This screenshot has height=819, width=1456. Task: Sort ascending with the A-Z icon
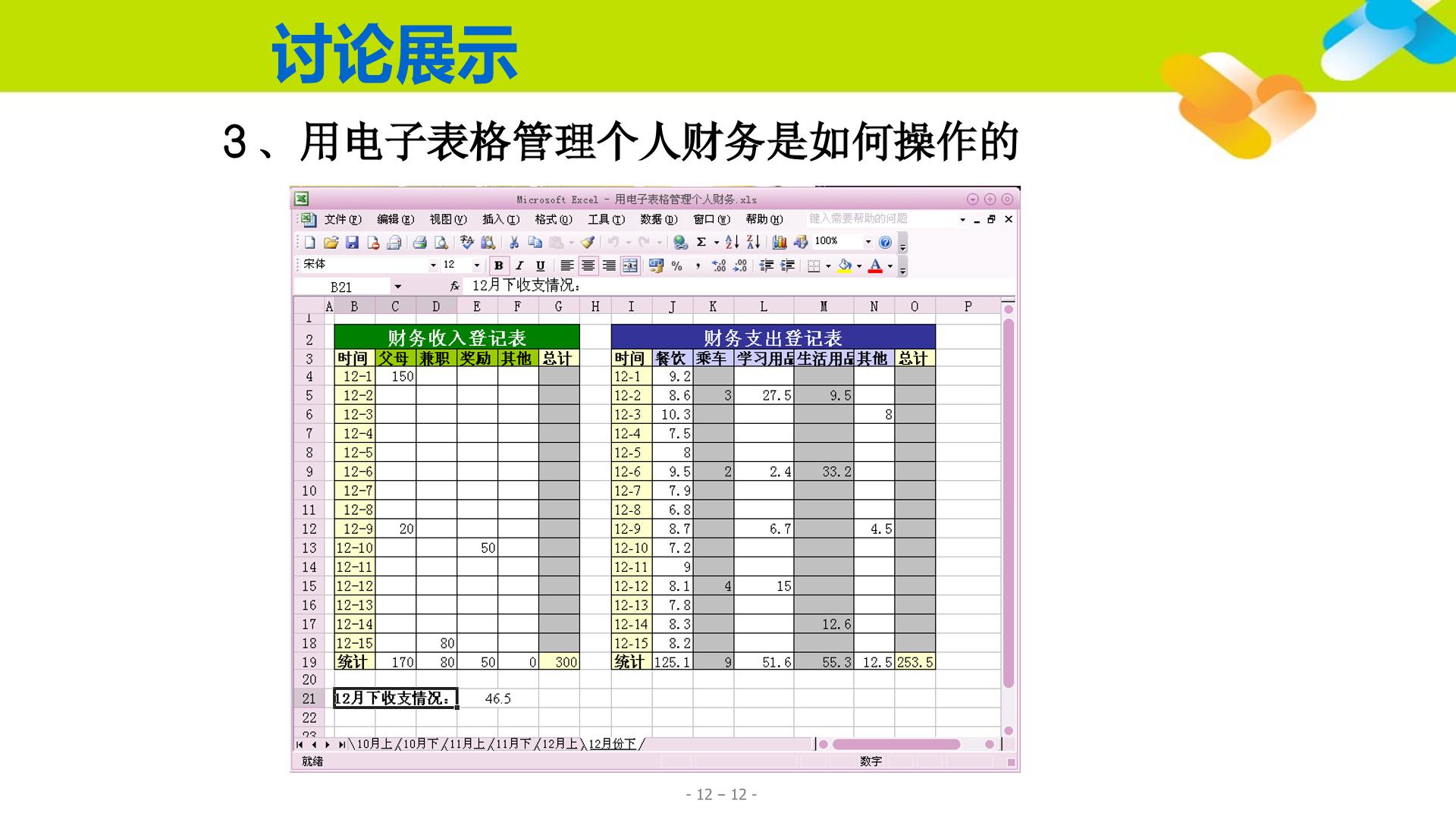click(732, 243)
